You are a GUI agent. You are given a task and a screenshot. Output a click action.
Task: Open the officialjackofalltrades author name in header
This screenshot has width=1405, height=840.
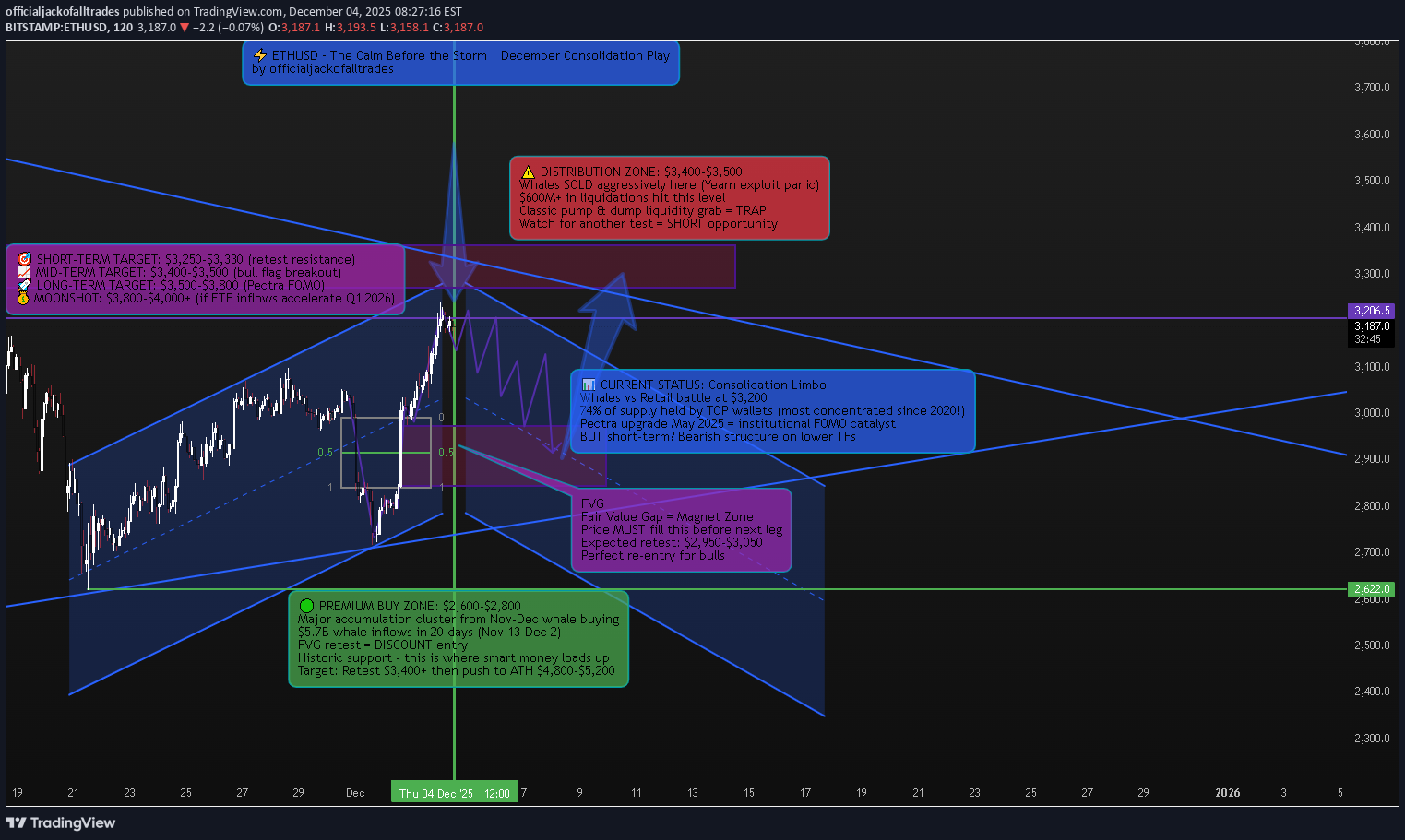63,12
